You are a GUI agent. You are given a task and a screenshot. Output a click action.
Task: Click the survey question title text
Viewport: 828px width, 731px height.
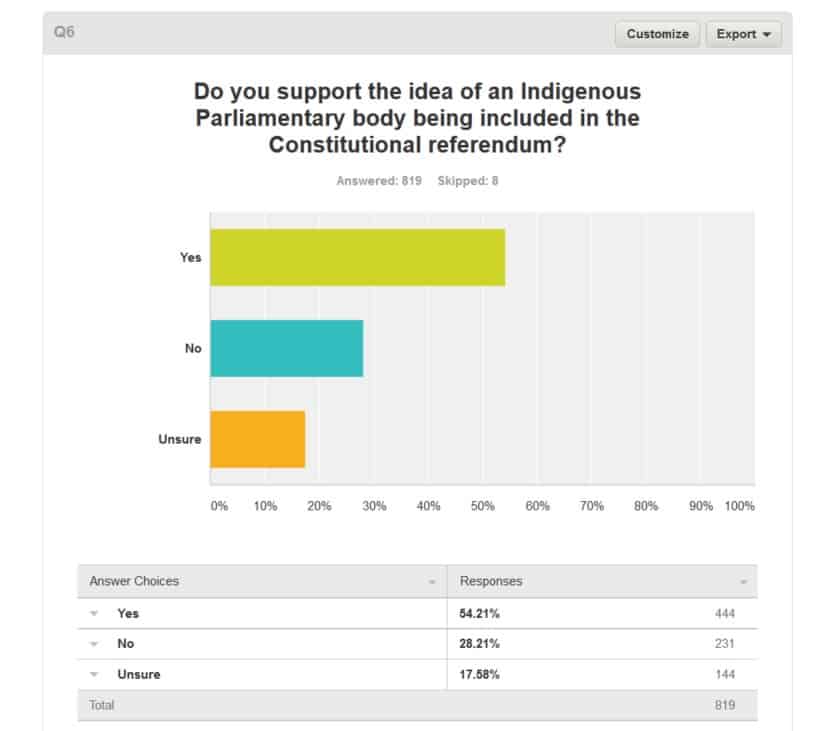point(417,118)
